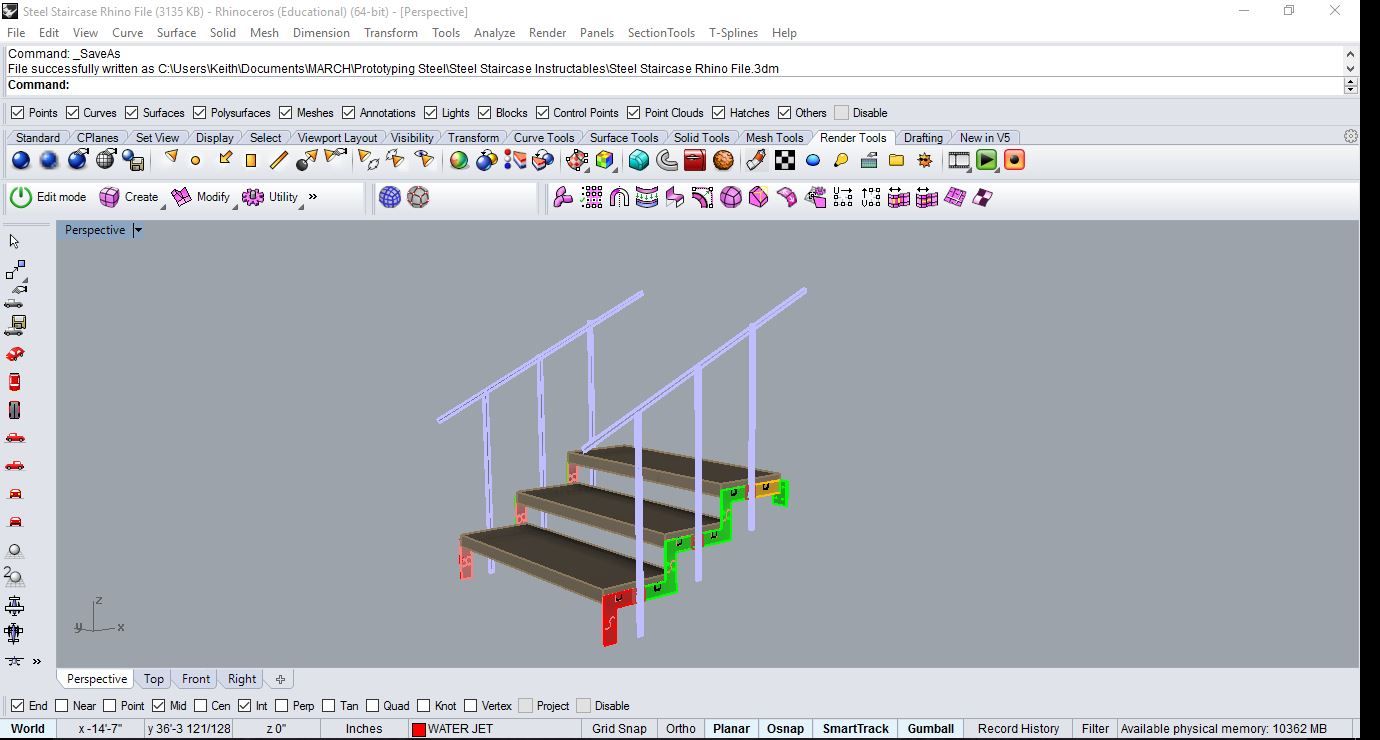Toggle Record History in the status bar
This screenshot has width=1380, height=740.
[1017, 729]
